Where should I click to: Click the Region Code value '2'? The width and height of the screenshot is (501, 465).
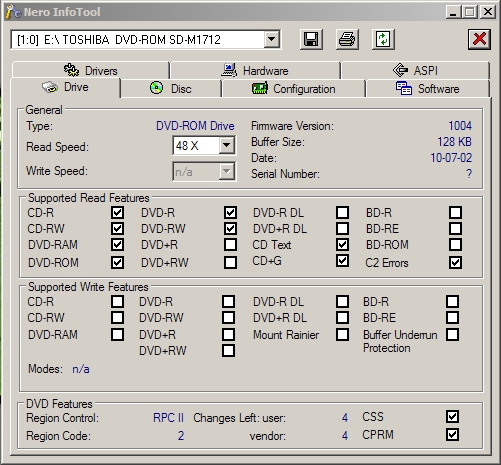[x=181, y=436]
